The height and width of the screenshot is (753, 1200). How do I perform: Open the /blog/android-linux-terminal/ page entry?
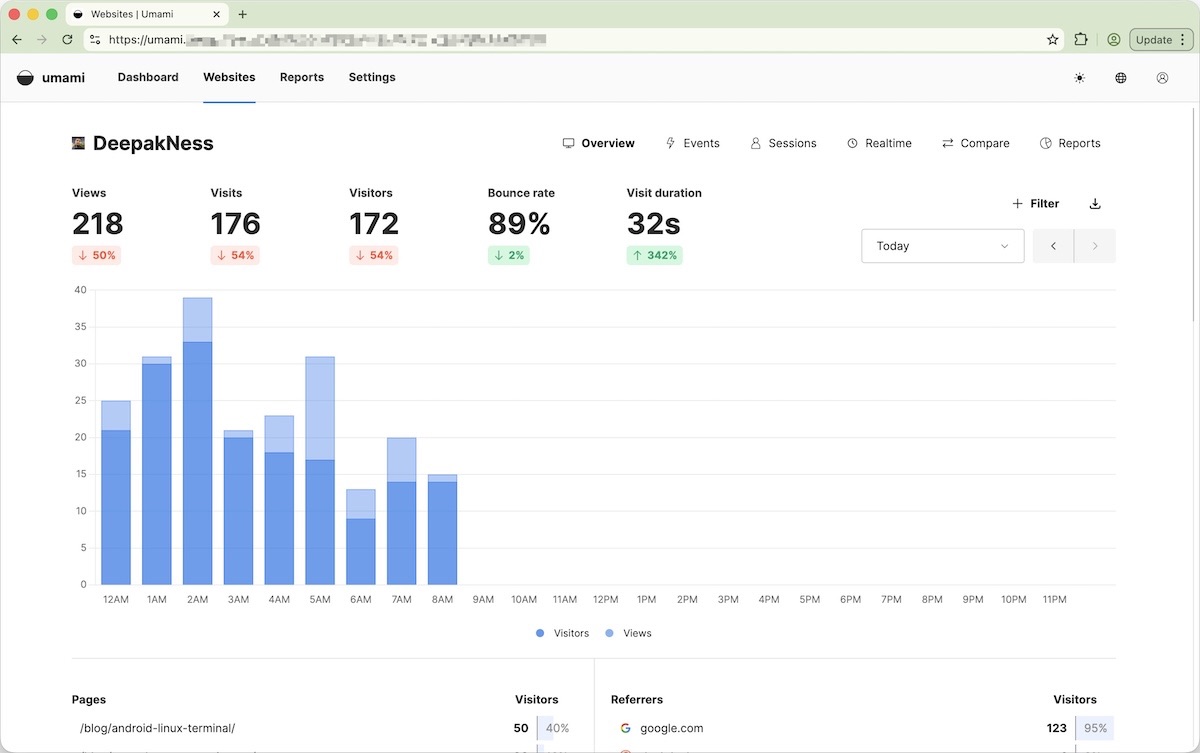[157, 728]
